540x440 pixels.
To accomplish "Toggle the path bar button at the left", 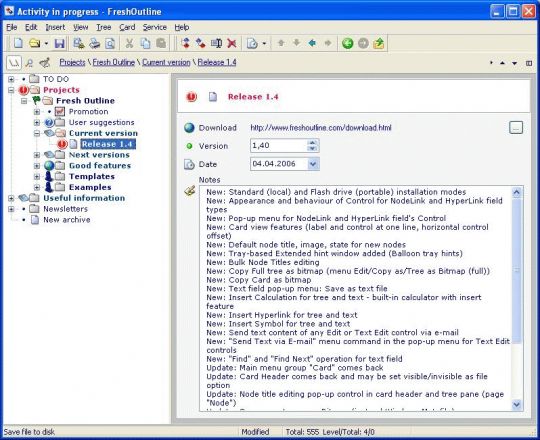I will [14, 63].
